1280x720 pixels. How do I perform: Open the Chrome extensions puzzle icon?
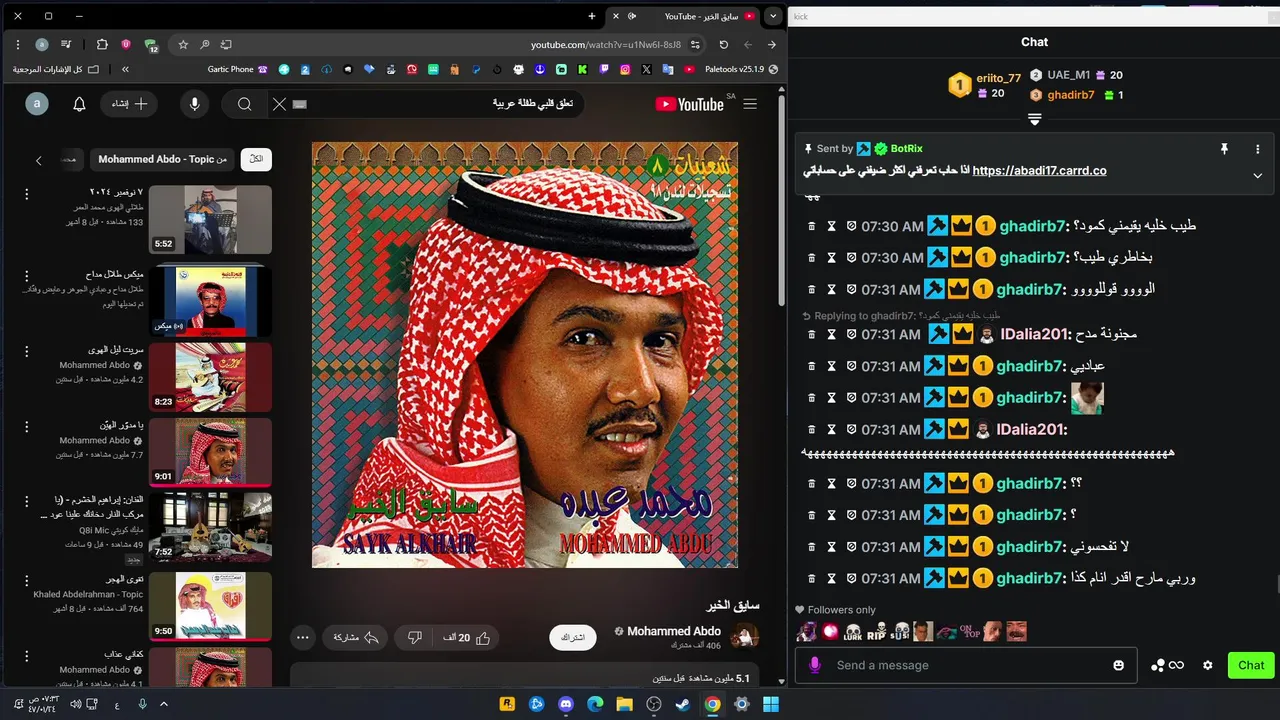click(x=102, y=45)
